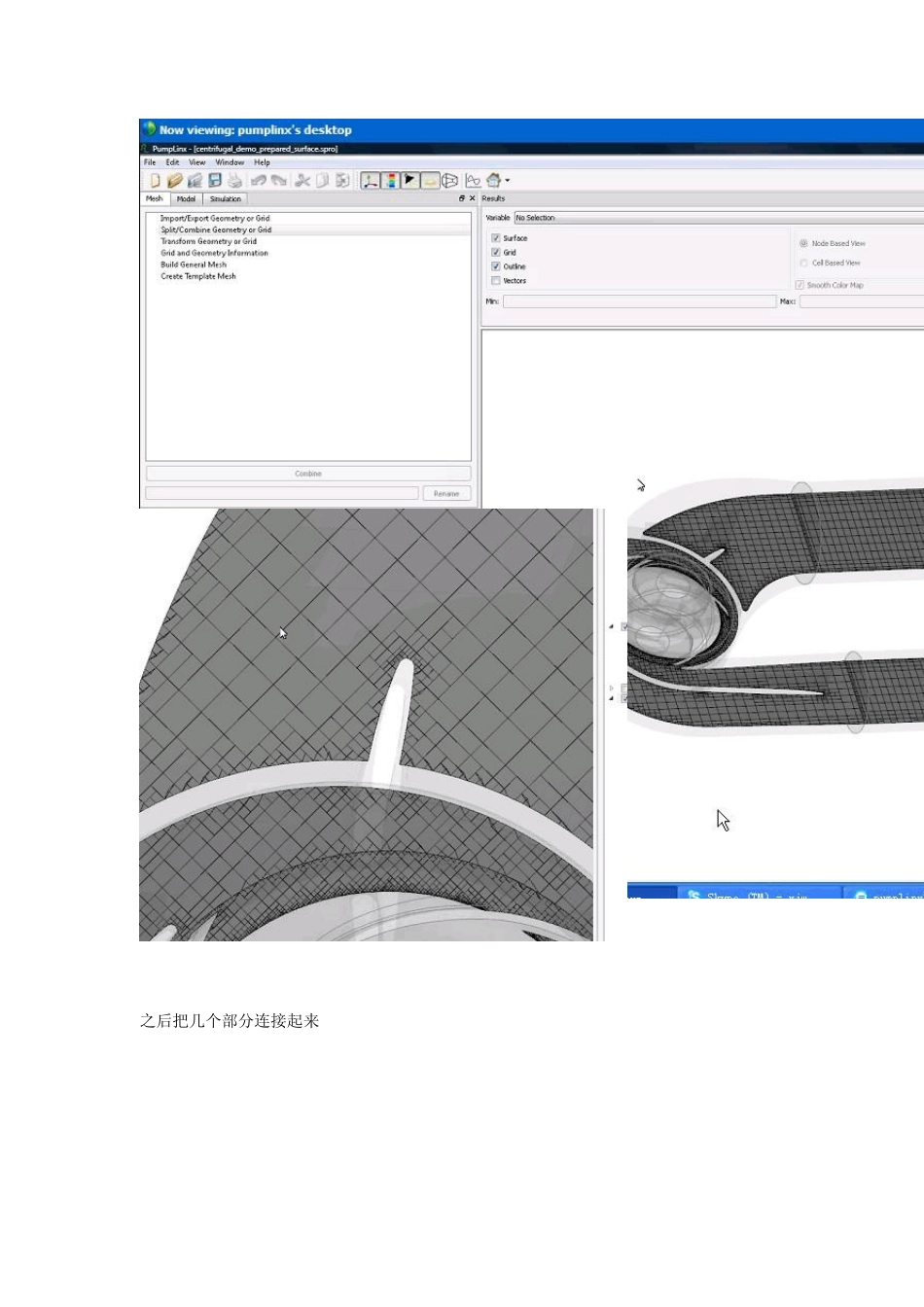Save project using the floppy disk icon
924x1307 pixels.
[x=215, y=181]
